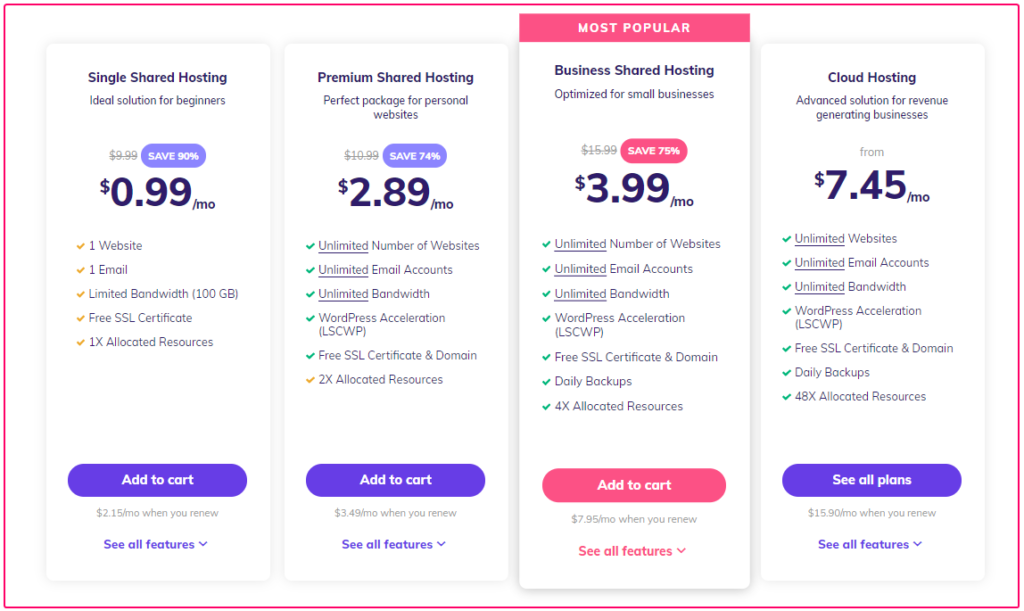Screen dimensions: 1024x611
Task: Click the "MOST POPULAR" banner
Action: coord(633,27)
